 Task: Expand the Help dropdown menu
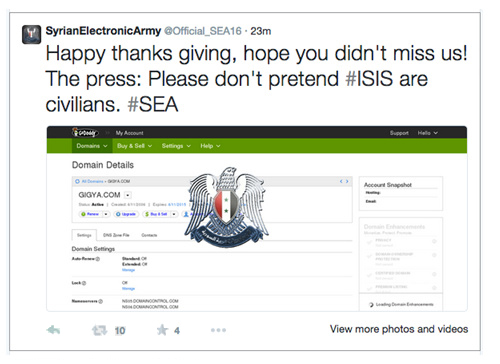(x=210, y=146)
